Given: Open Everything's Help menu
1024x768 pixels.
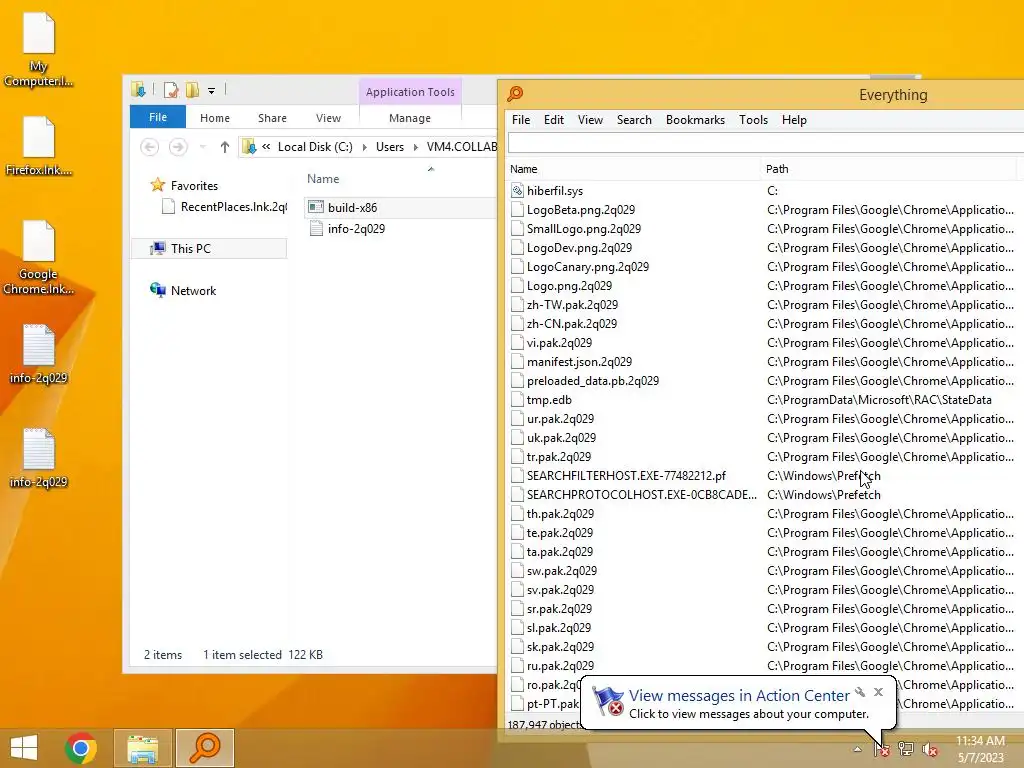Looking at the screenshot, I should click(x=794, y=120).
